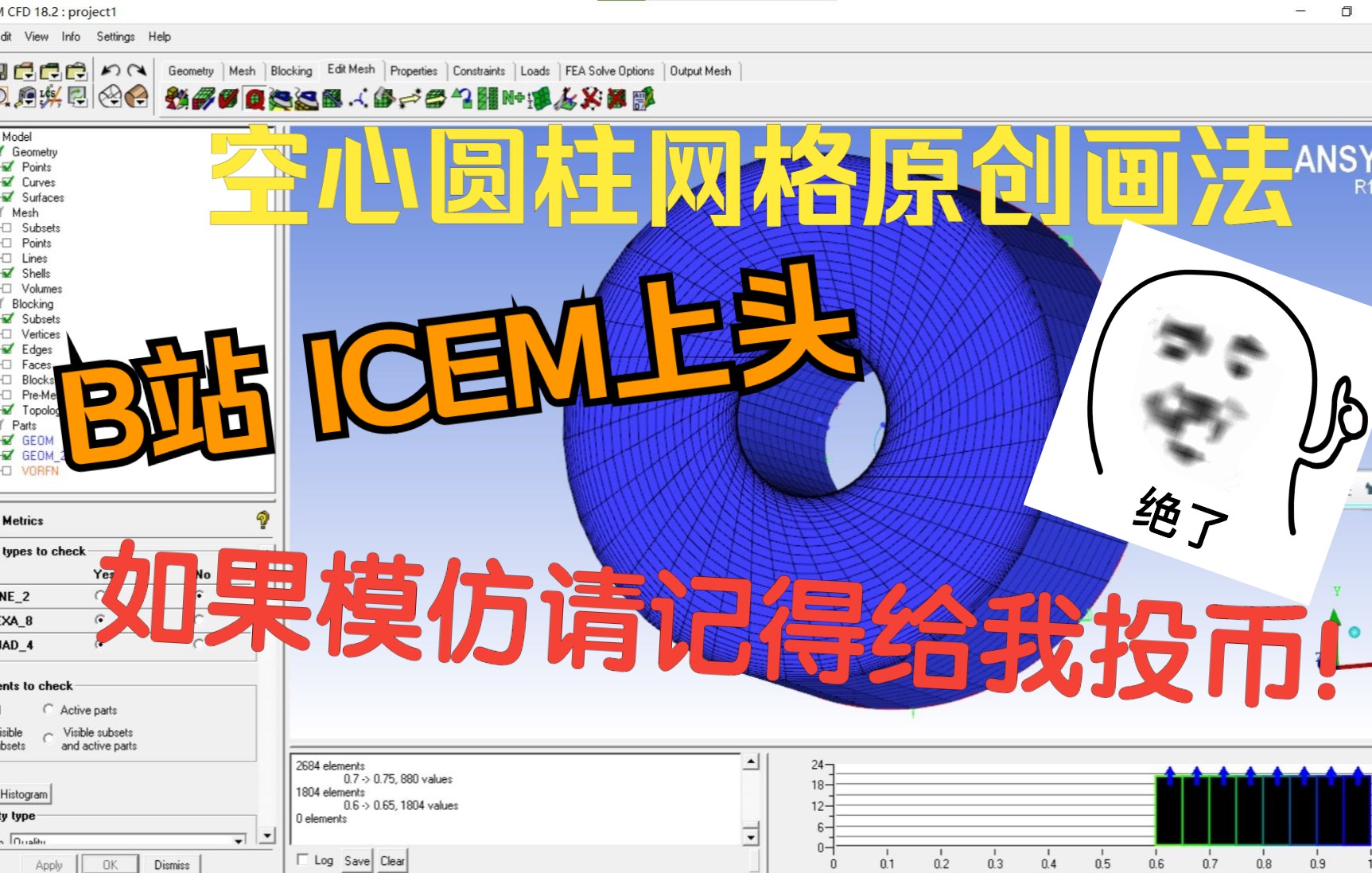
Task: Click the Redo arrow icon
Action: (x=137, y=71)
